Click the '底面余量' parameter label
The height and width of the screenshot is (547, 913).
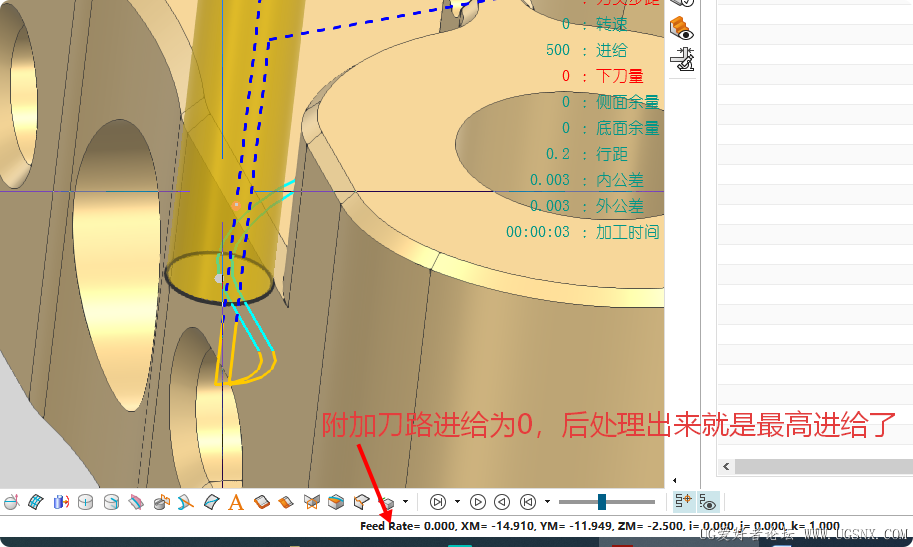[628, 128]
